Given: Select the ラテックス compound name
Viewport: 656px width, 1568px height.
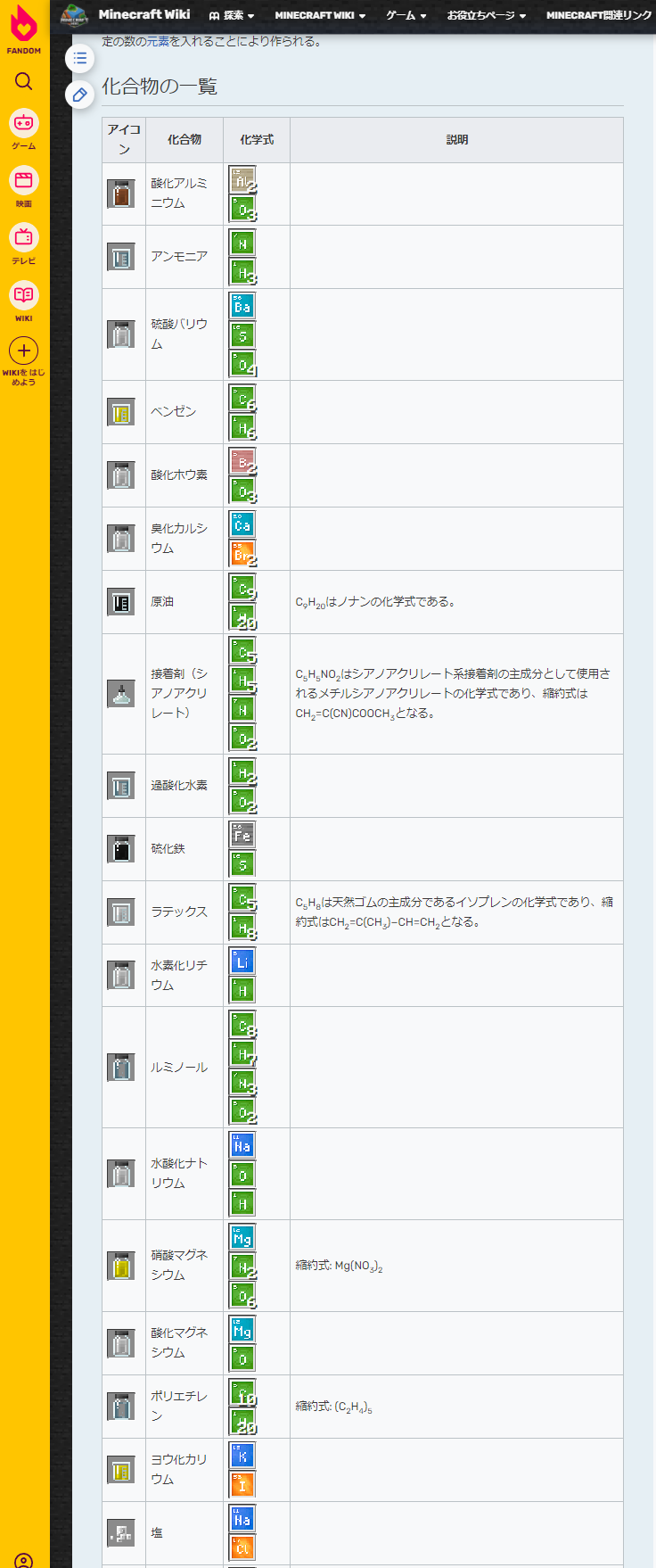Looking at the screenshot, I should coord(179,912).
